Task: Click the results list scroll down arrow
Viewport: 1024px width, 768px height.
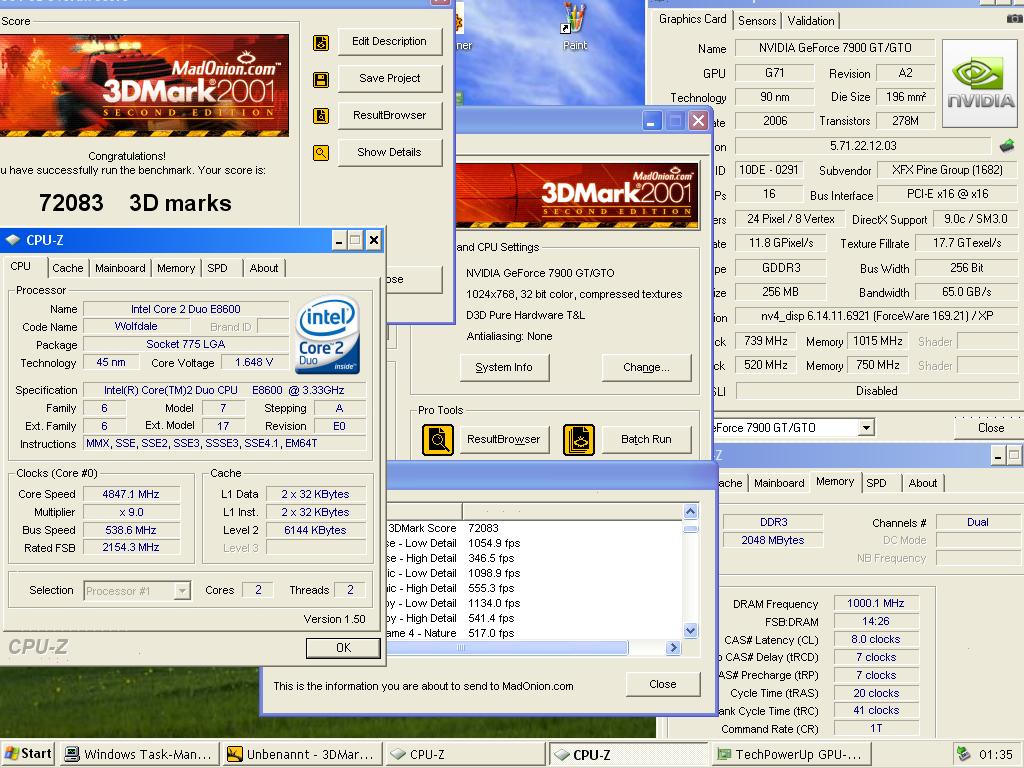Action: tap(690, 630)
